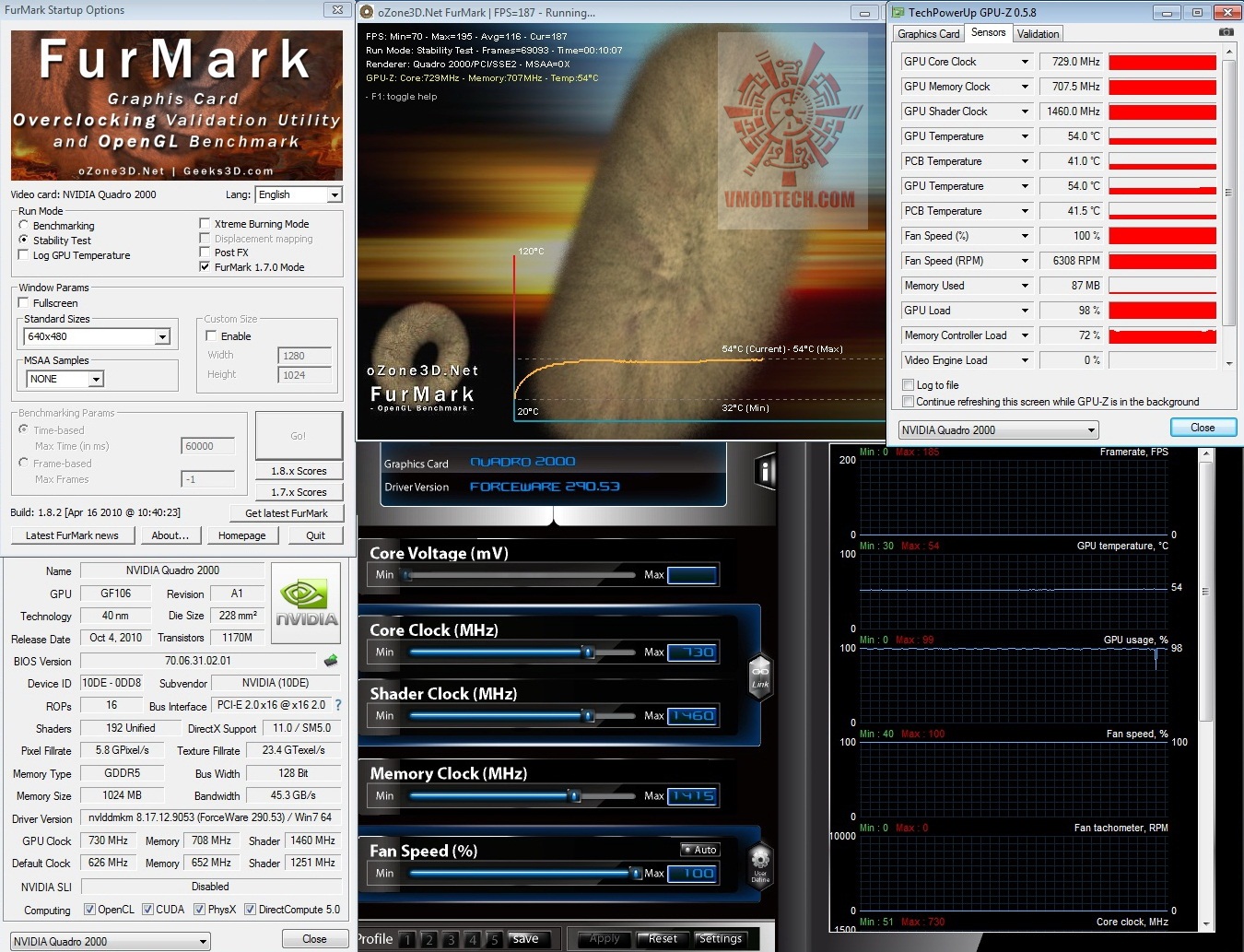The image size is (1244, 952).
Task: Select Afterburner profile slot 5
Action: tap(494, 940)
